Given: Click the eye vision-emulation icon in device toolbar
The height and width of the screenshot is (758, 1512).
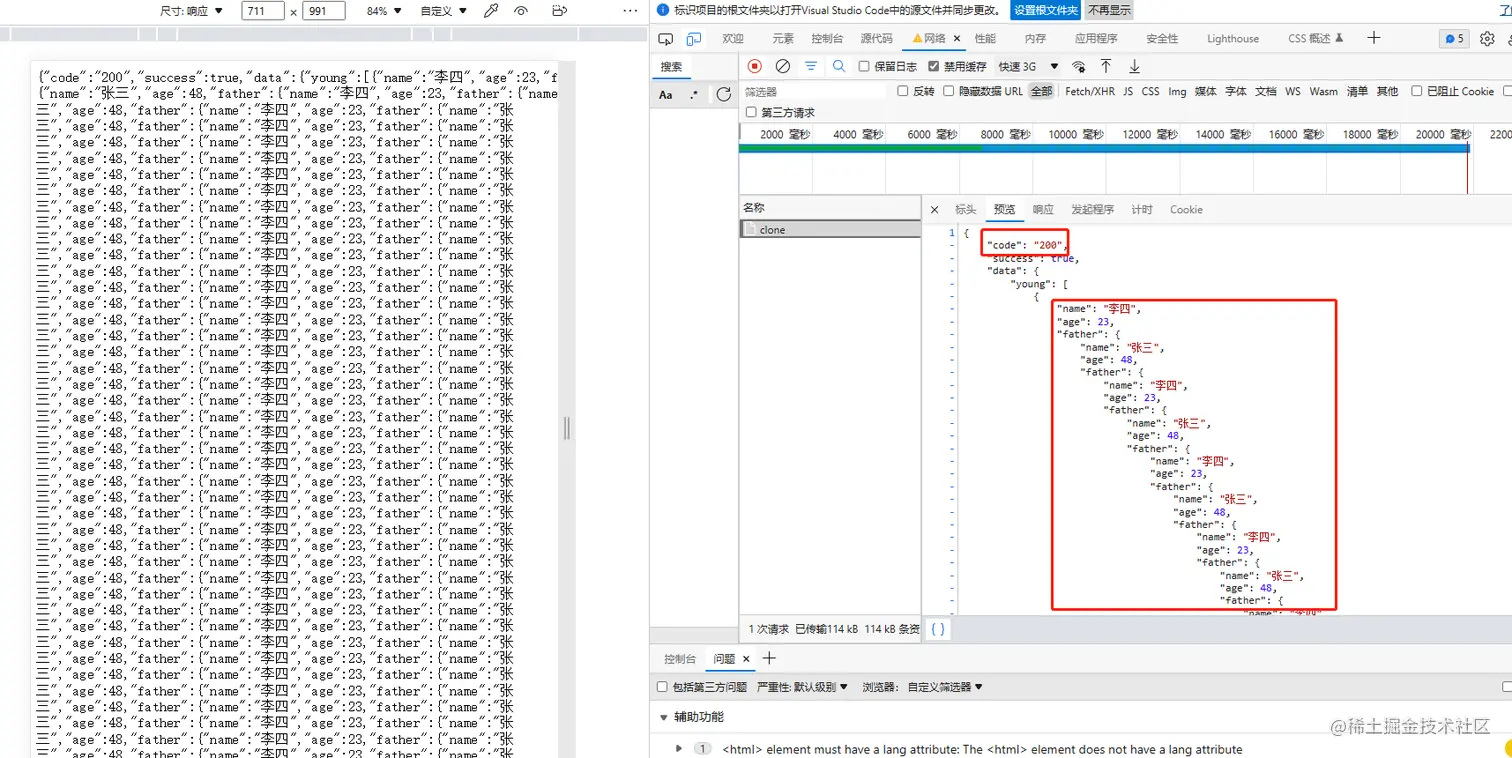Looking at the screenshot, I should click(x=520, y=11).
